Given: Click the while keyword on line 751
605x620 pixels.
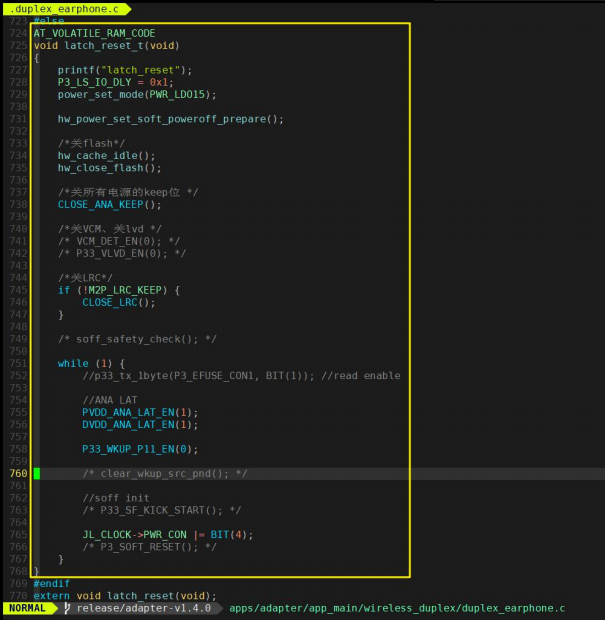Looking at the screenshot, I should [73, 363].
